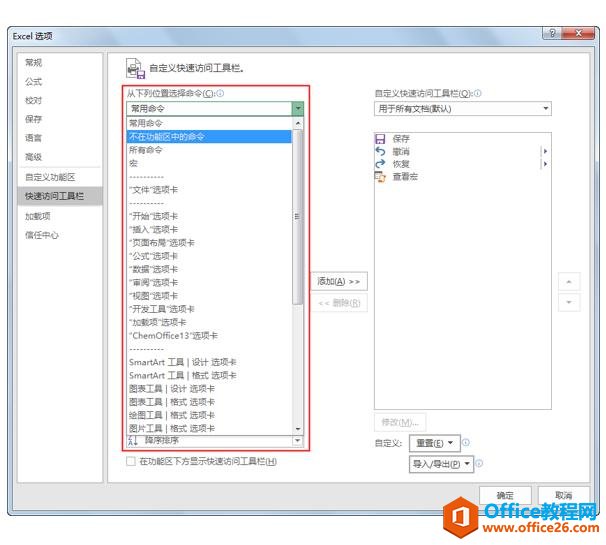
Task: Click the 取消 cancel button
Action: coord(563,495)
